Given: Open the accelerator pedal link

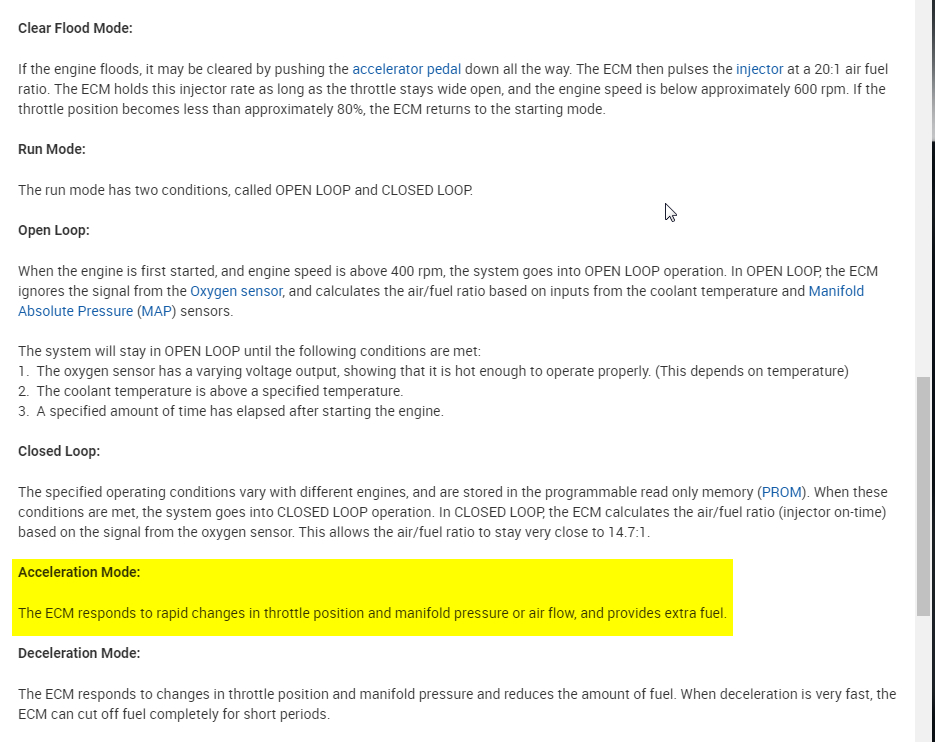Looking at the screenshot, I should point(406,69).
